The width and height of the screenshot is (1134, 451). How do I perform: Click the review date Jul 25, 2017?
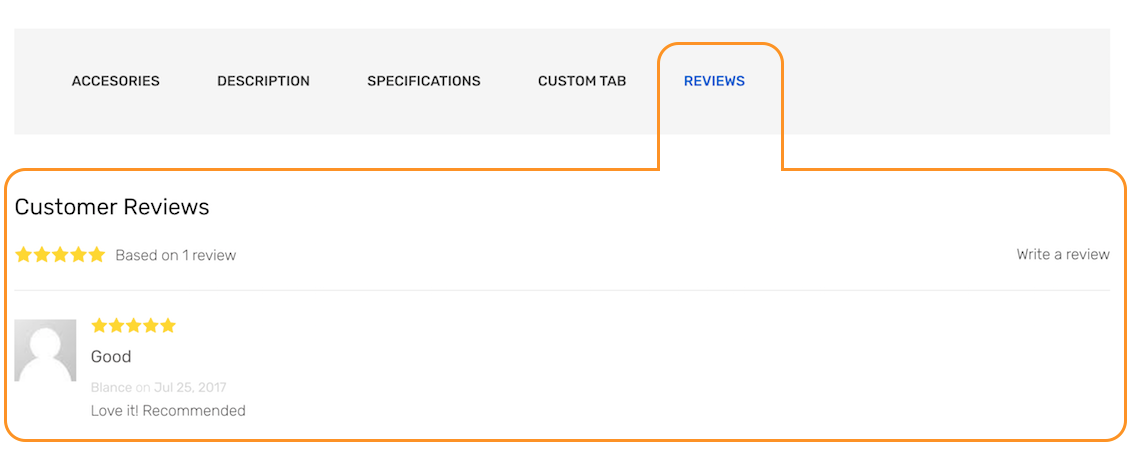point(190,387)
